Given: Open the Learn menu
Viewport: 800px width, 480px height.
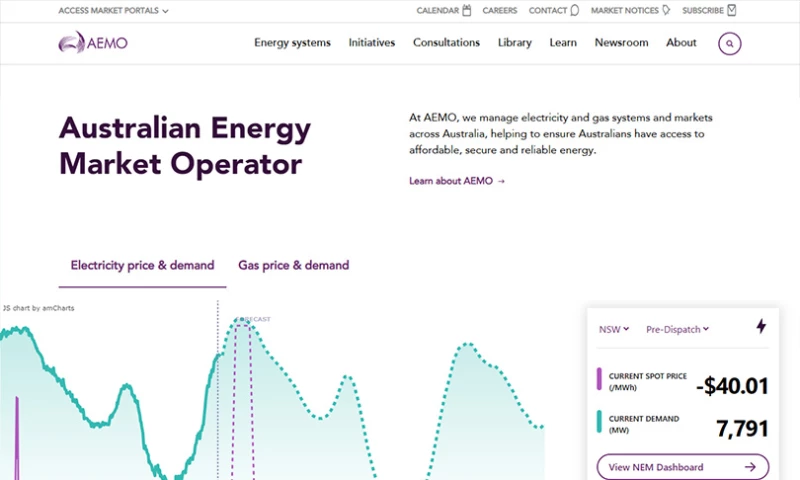Looking at the screenshot, I should point(563,43).
